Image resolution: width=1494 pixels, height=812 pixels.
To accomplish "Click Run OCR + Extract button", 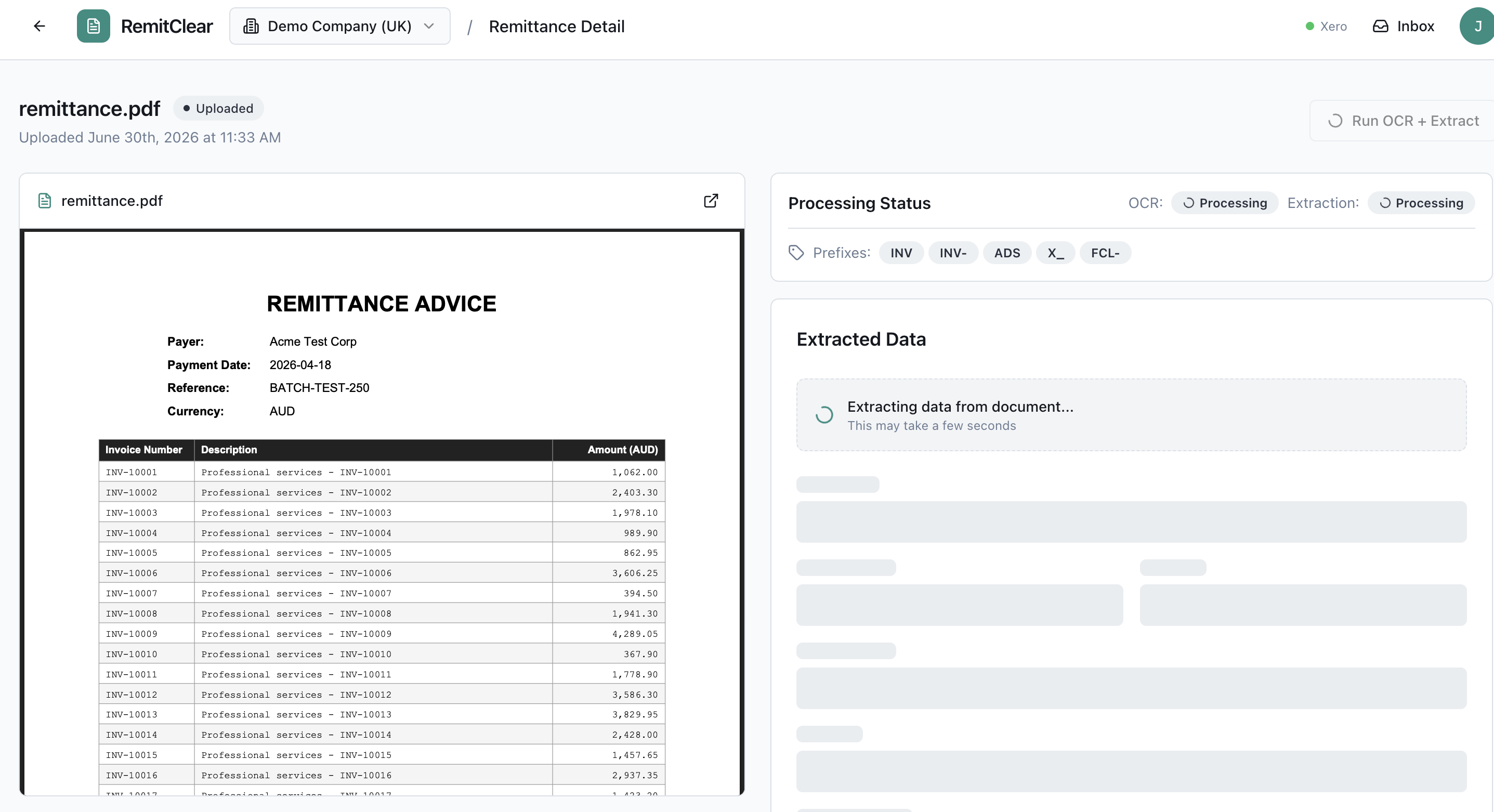I will pos(1402,121).
